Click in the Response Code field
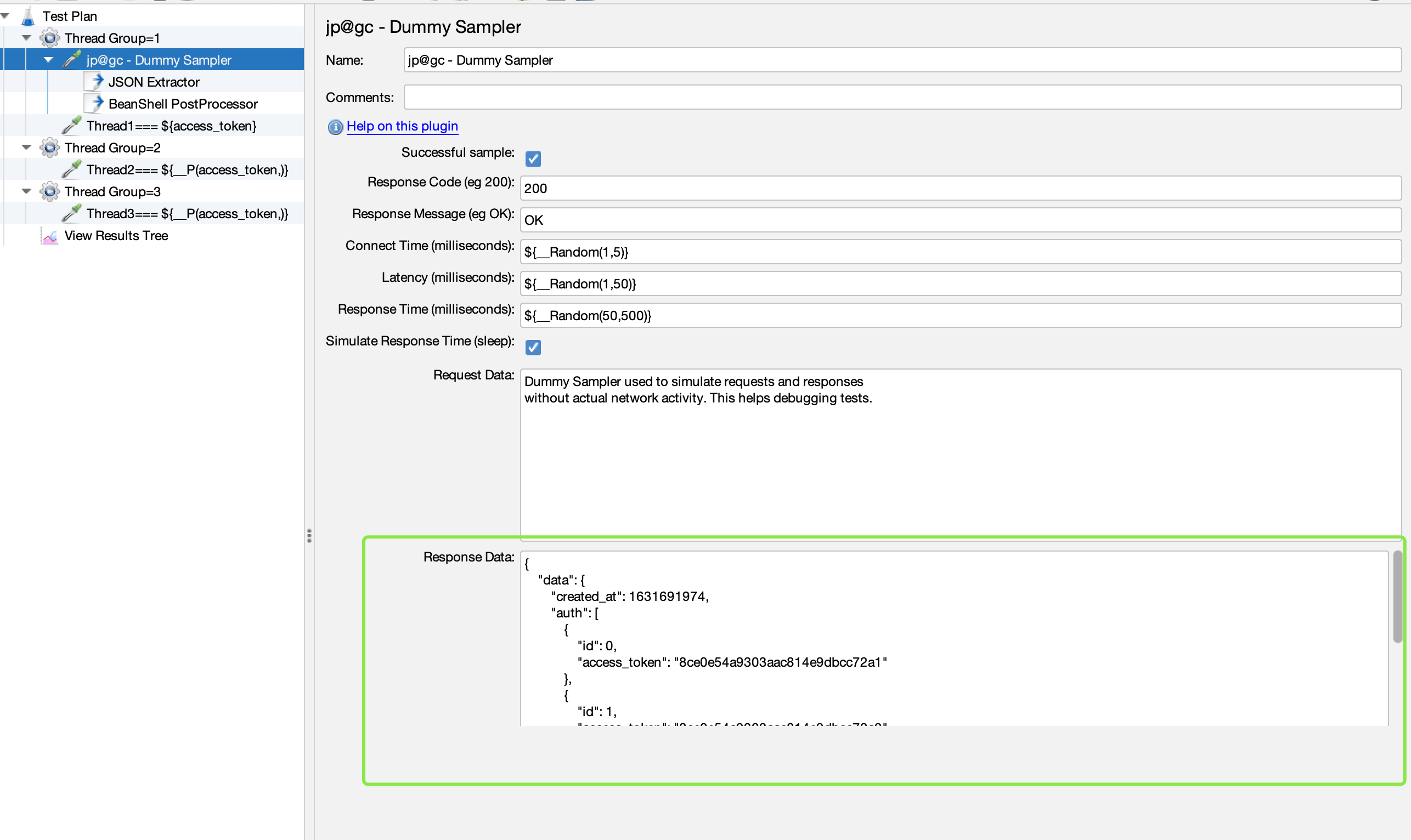1411x840 pixels. click(x=959, y=188)
